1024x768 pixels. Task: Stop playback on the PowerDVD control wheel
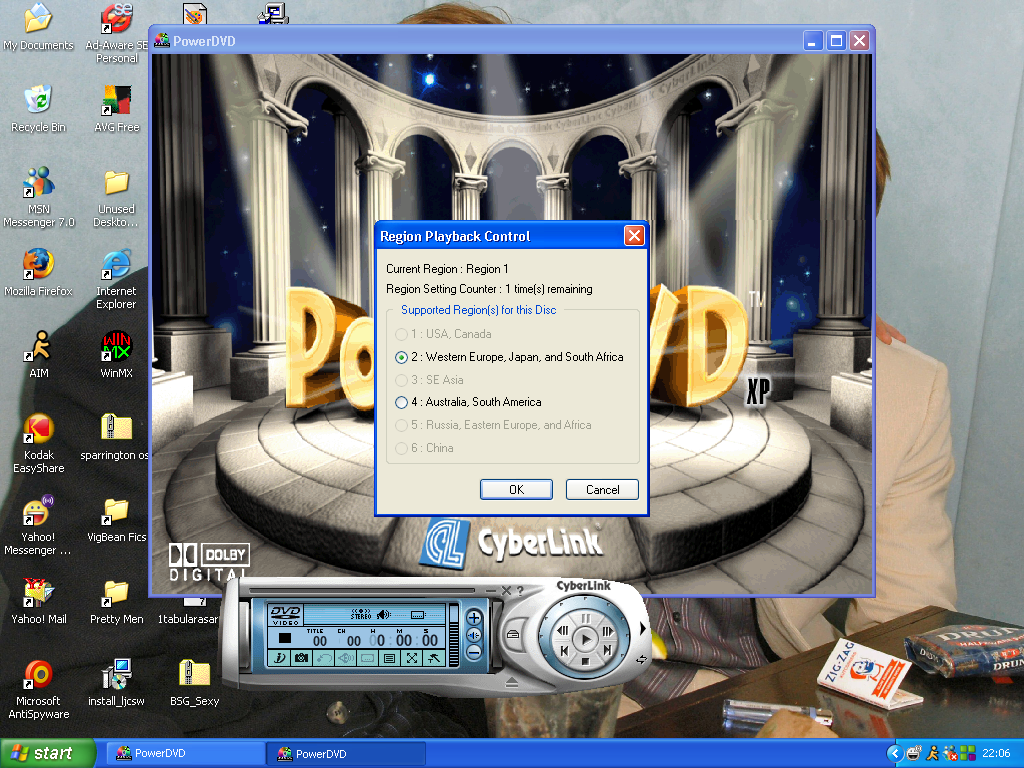(x=585, y=661)
